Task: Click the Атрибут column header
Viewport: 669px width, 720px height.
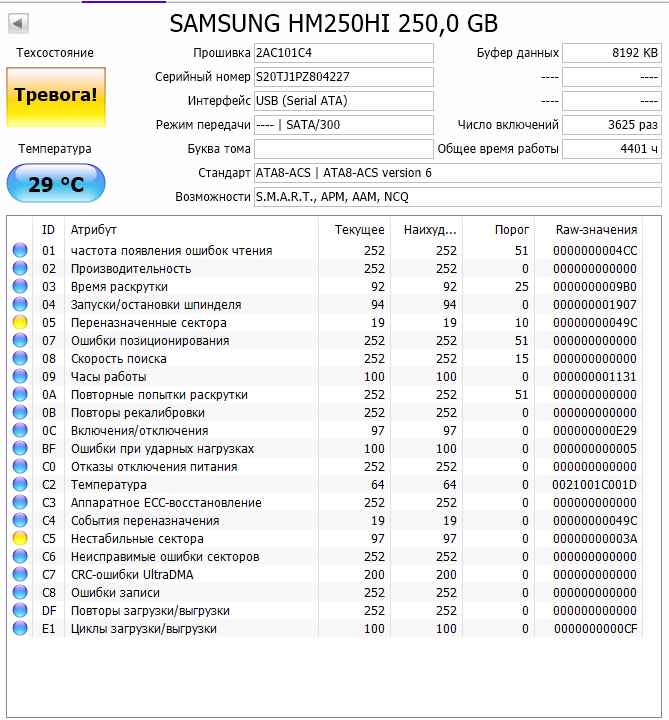Action: tap(191, 229)
